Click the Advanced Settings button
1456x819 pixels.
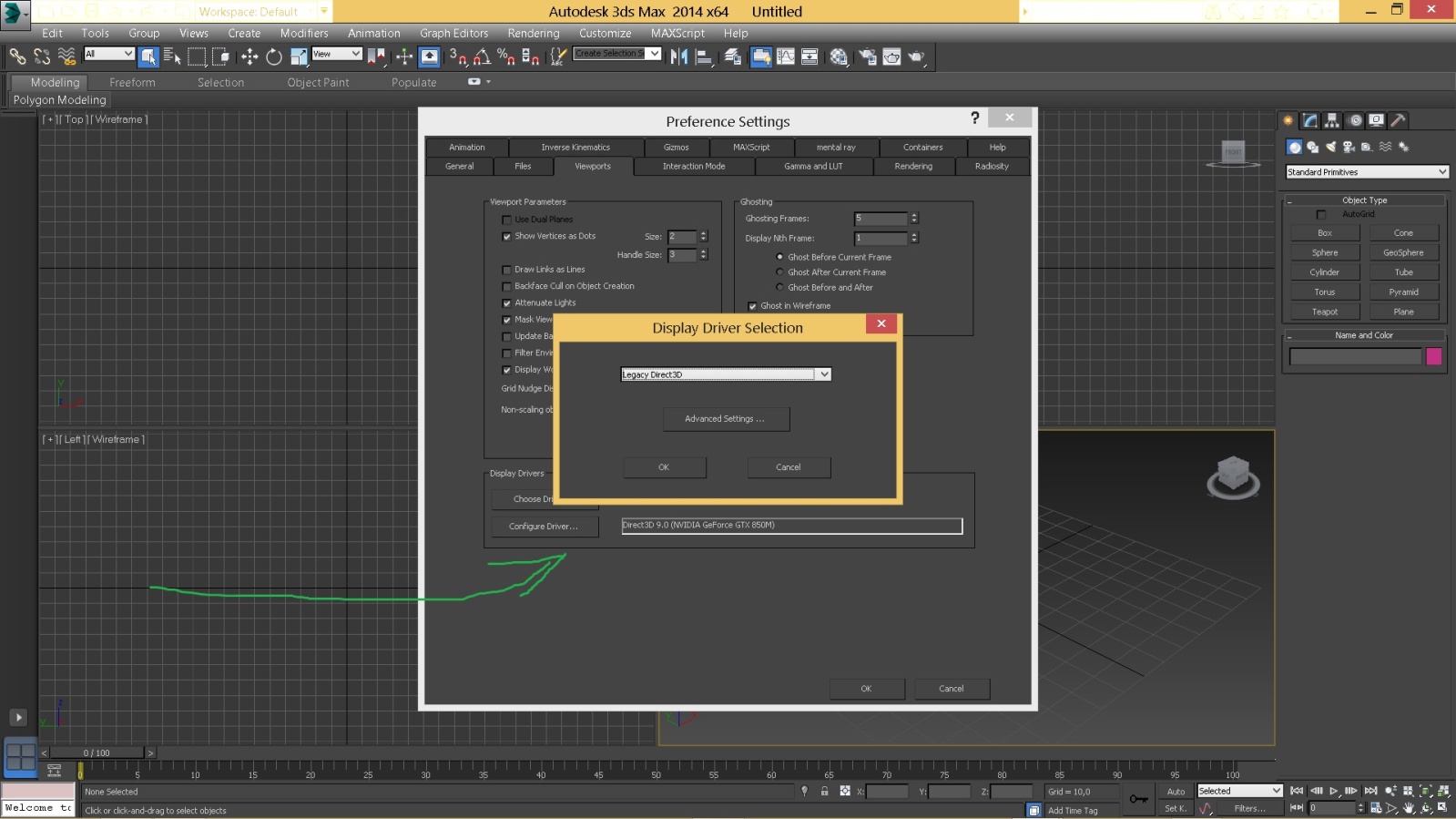coord(725,419)
